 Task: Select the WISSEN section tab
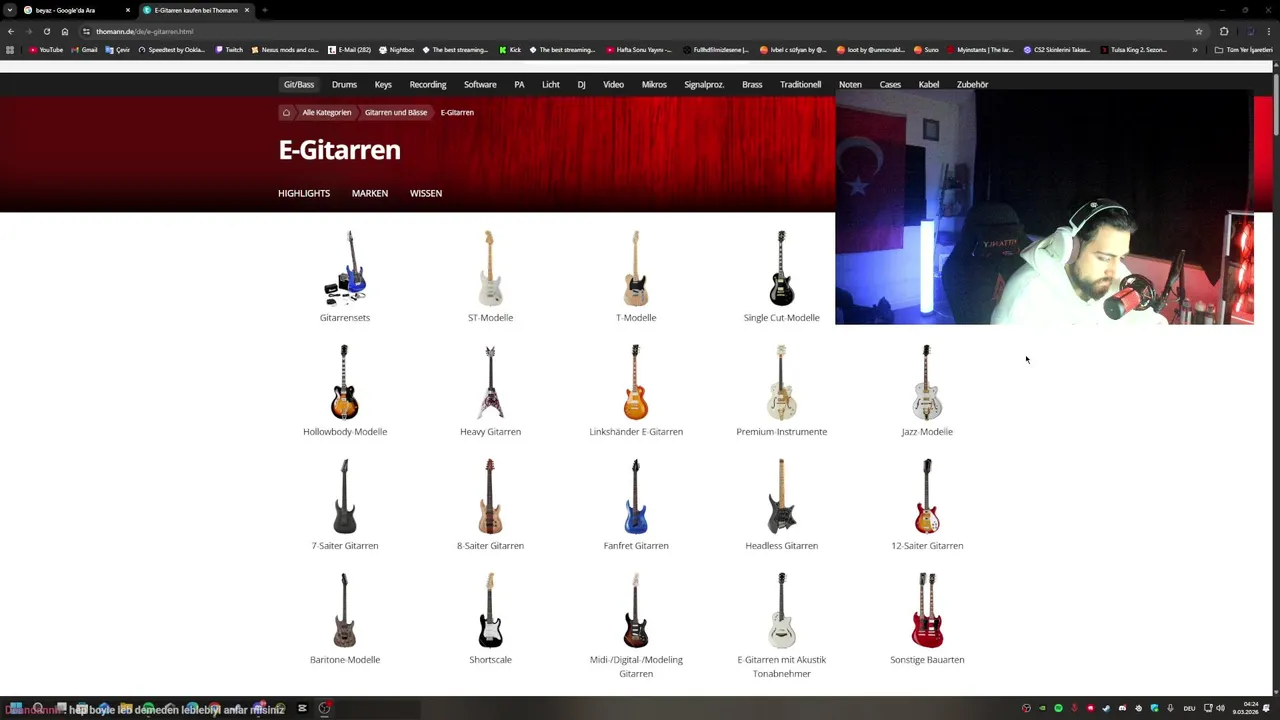coord(426,193)
